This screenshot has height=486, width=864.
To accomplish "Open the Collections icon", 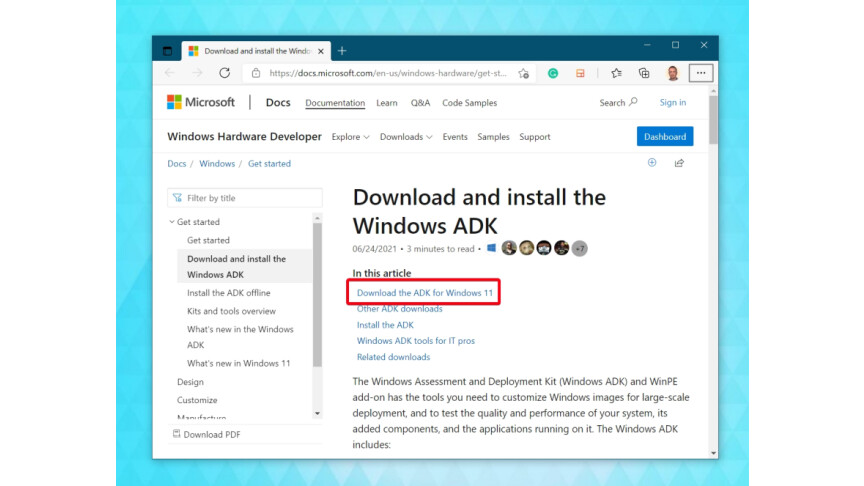I will coord(644,73).
